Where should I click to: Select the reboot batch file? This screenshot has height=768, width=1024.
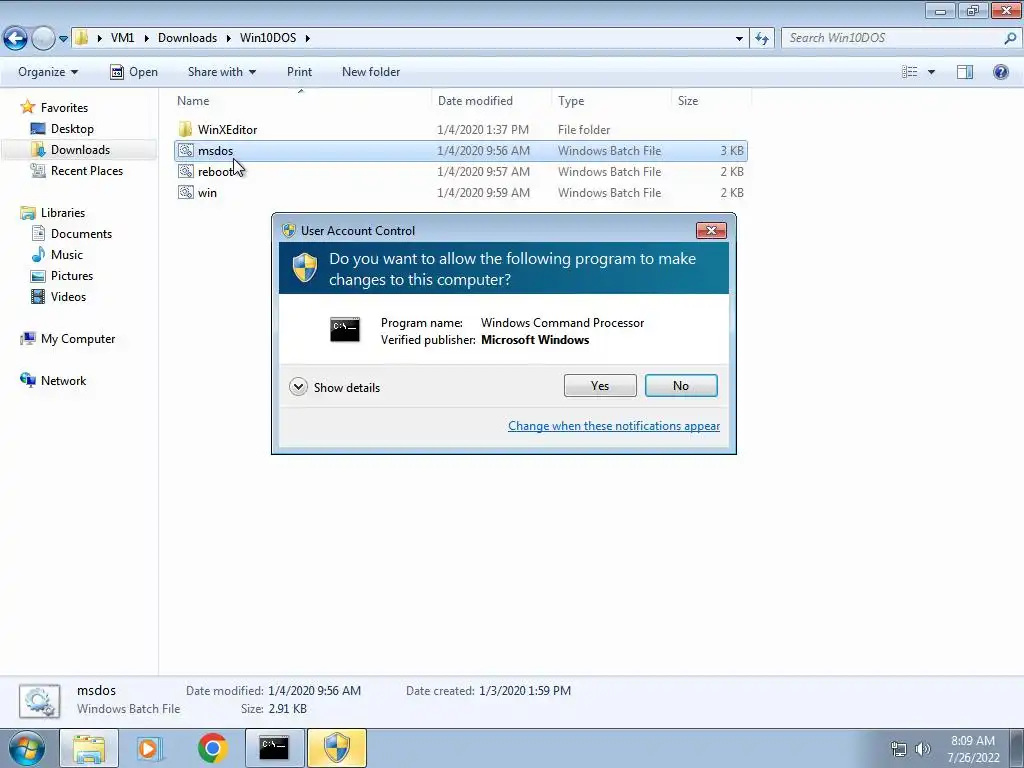coord(460,172)
